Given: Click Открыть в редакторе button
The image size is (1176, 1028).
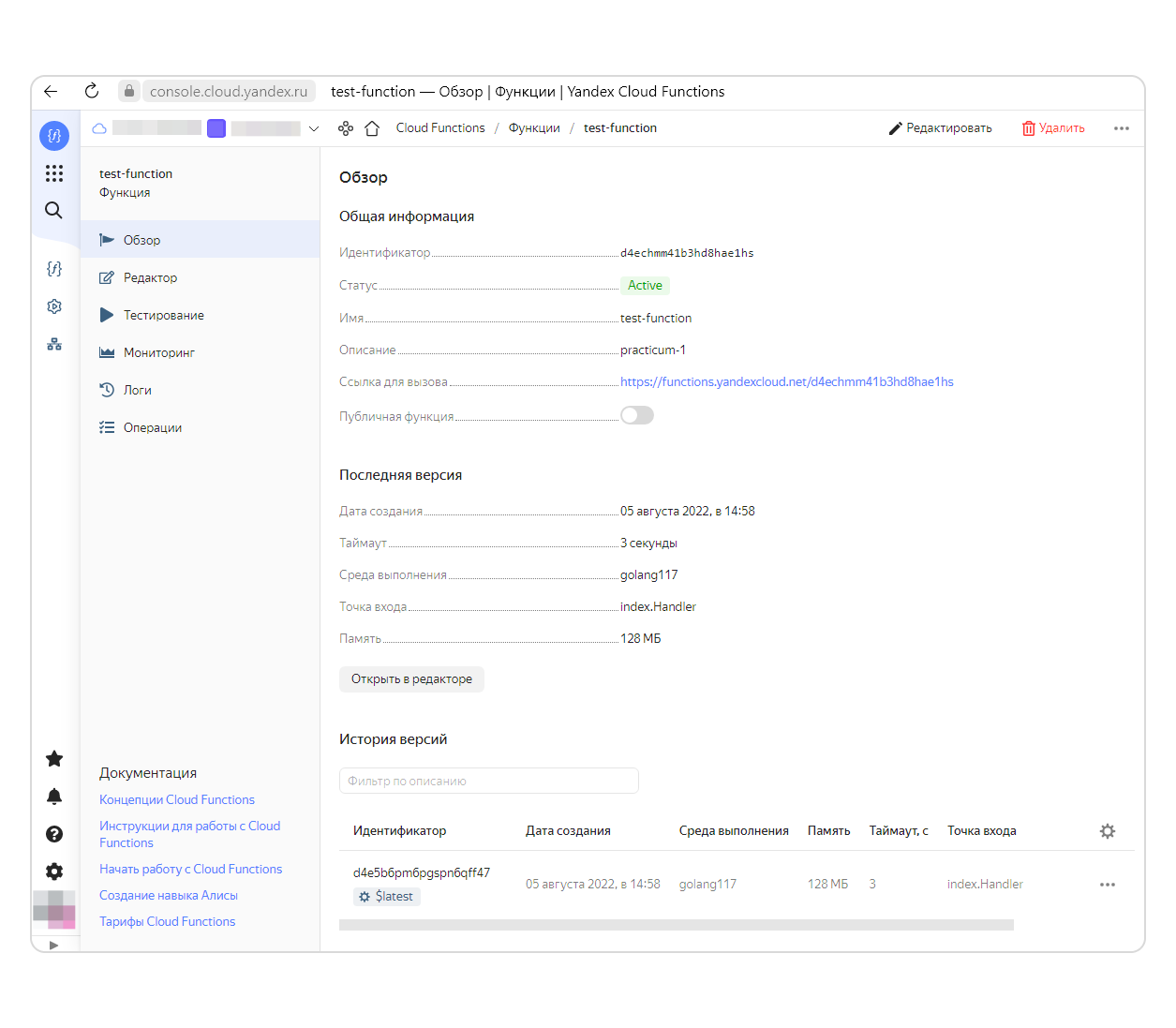Looking at the screenshot, I should point(411,679).
